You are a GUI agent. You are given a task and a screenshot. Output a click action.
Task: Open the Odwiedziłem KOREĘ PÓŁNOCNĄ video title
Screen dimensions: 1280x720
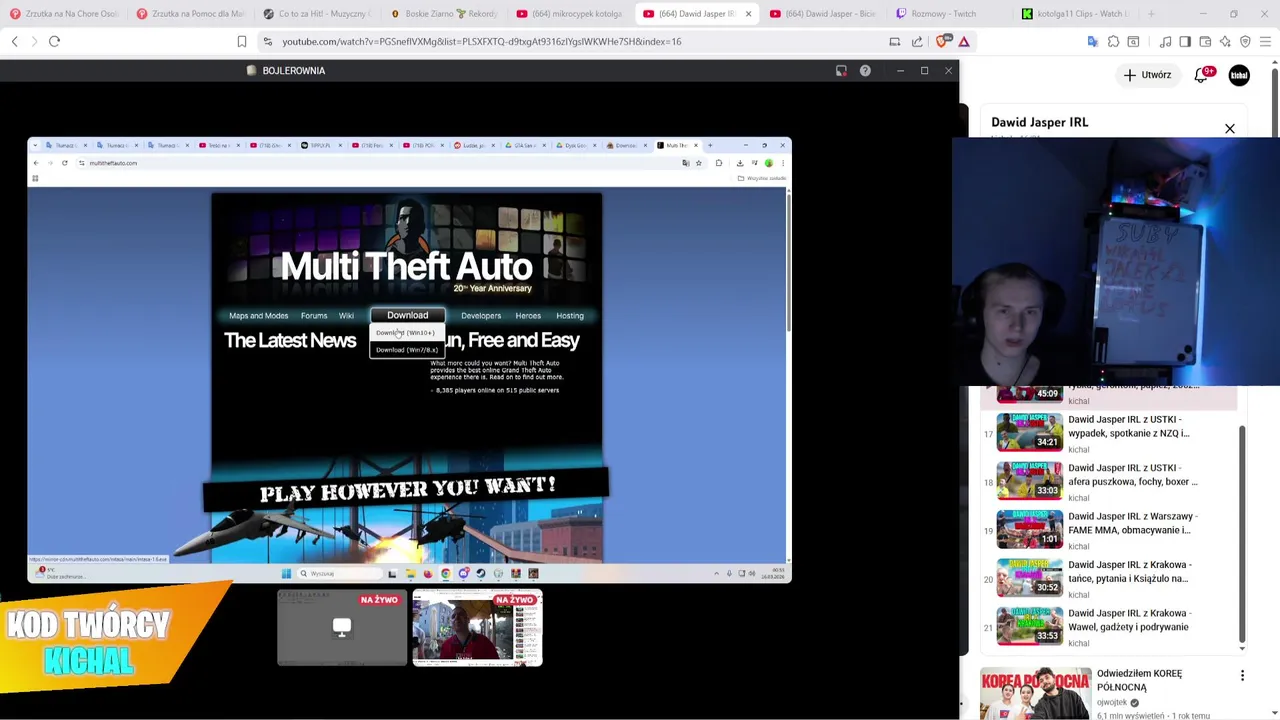click(1139, 680)
